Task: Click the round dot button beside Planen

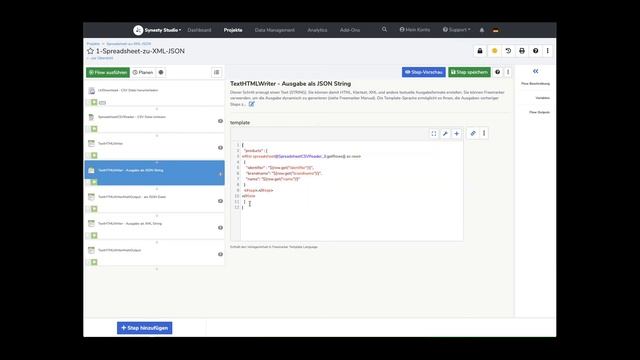Action: click(x=161, y=72)
